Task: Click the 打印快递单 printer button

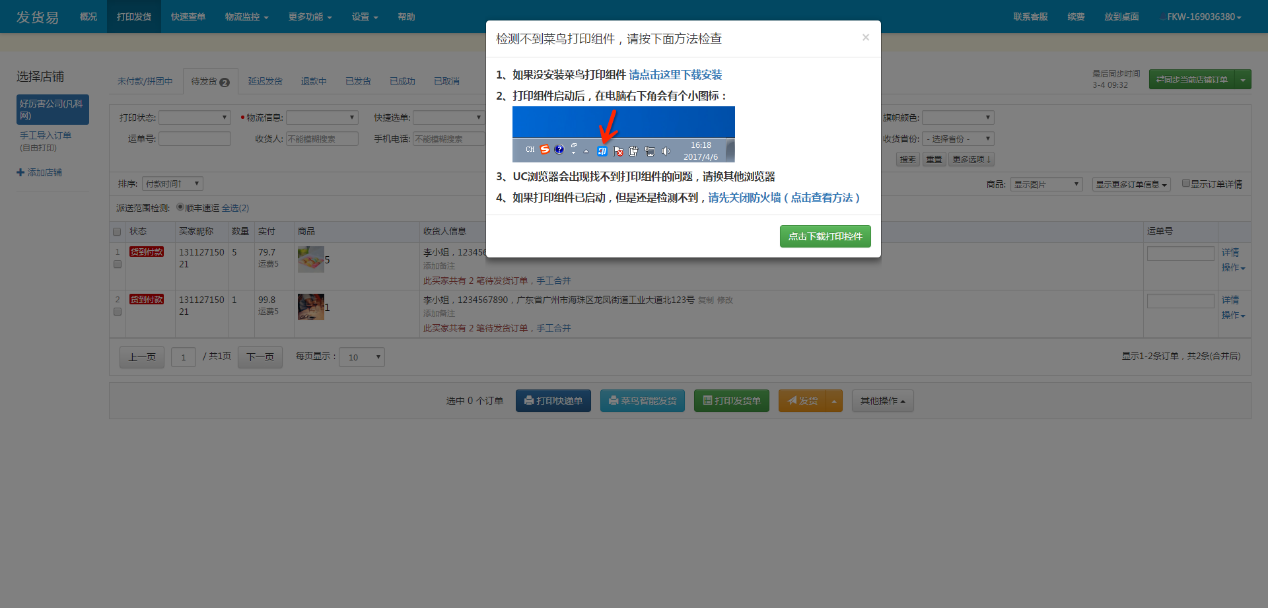Action: (x=553, y=401)
